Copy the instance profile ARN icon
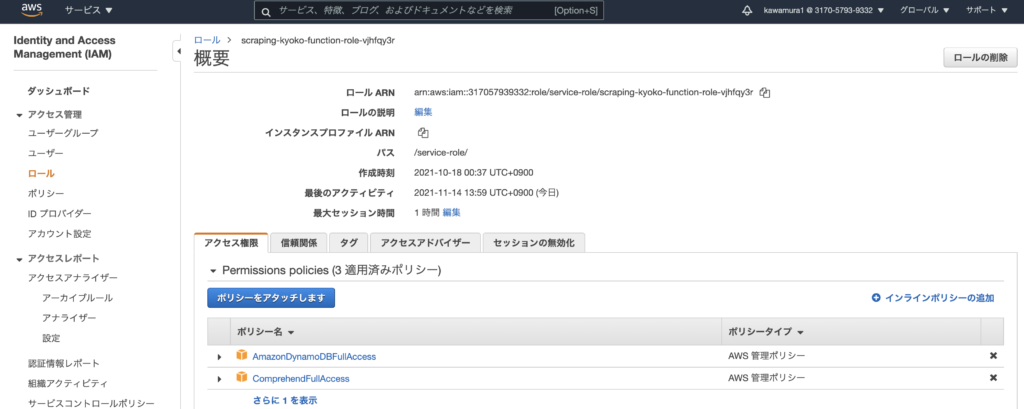Image resolution: width=1024 pixels, height=409 pixels. [x=423, y=133]
